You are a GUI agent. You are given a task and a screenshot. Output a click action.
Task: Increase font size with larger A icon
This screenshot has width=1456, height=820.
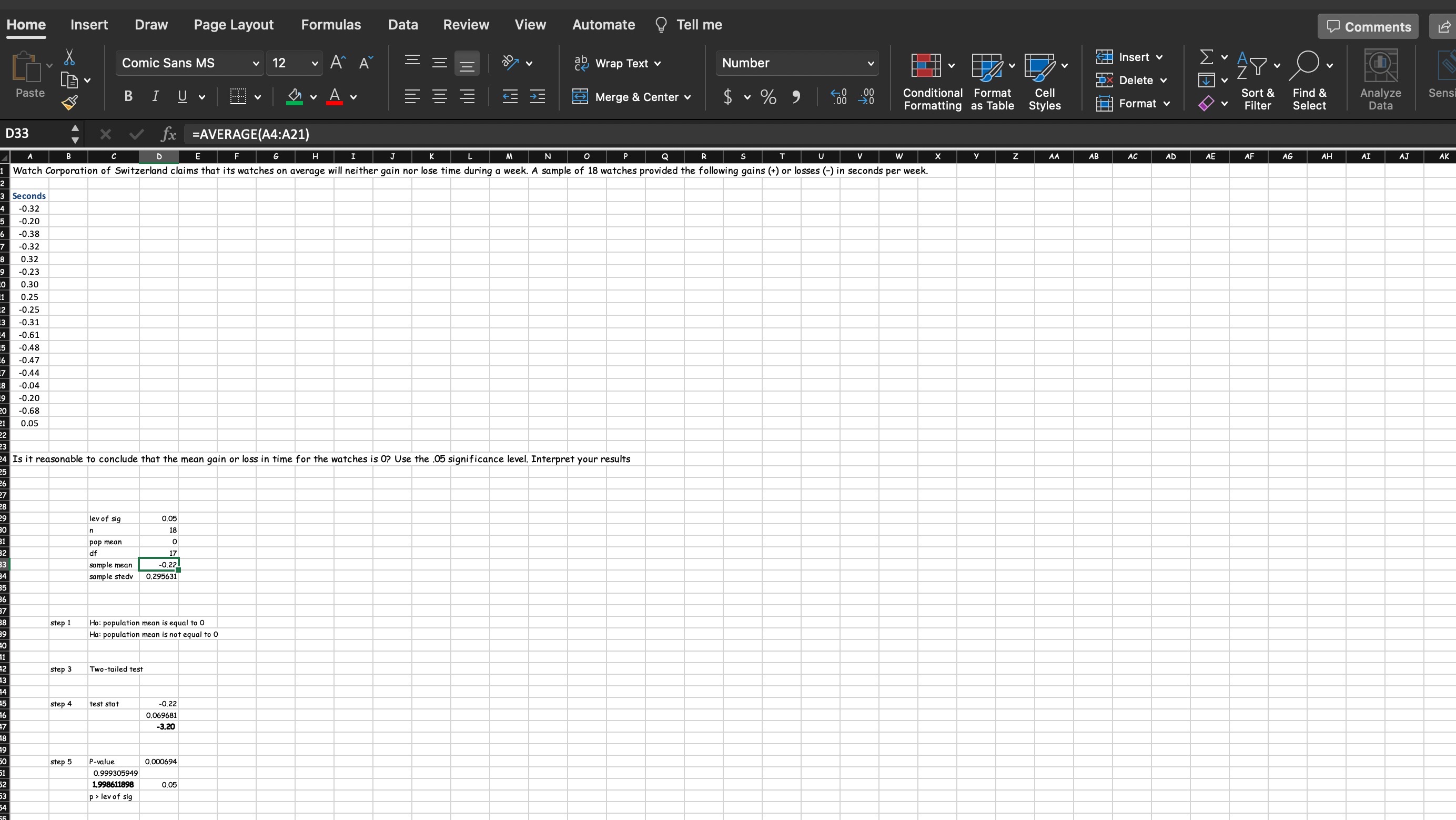pos(337,62)
